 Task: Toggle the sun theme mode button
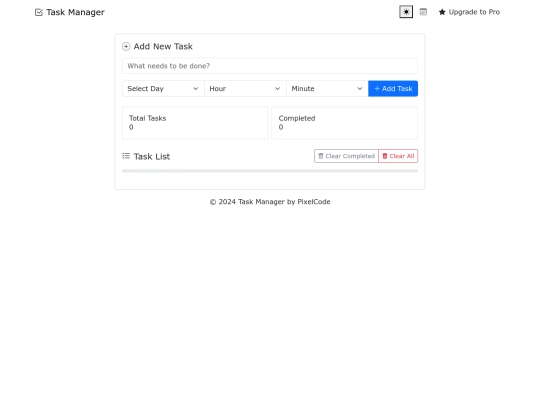(406, 12)
